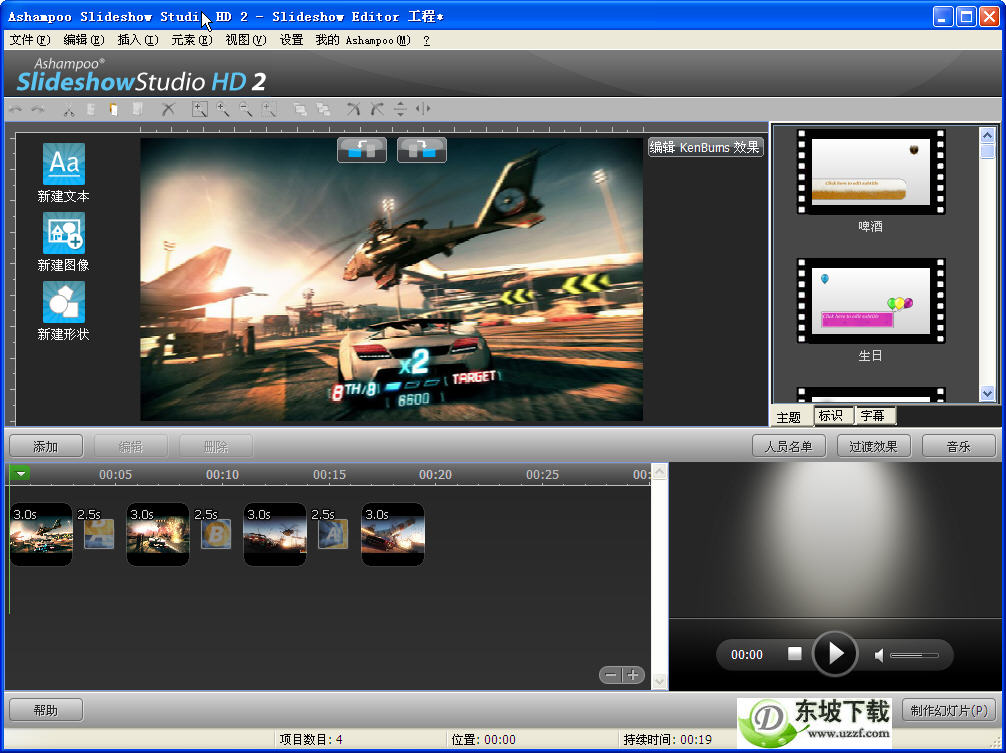This screenshot has width=1006, height=753.
Task: Click the send-to-back layers icon
Action: pyautogui.click(x=323, y=110)
